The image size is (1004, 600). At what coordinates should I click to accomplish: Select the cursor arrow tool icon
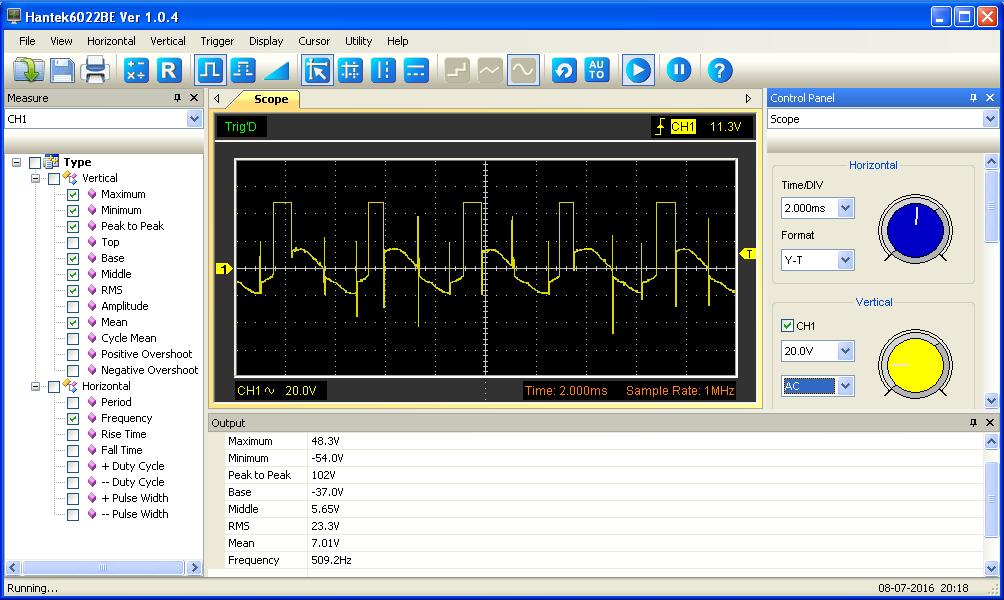pos(317,70)
